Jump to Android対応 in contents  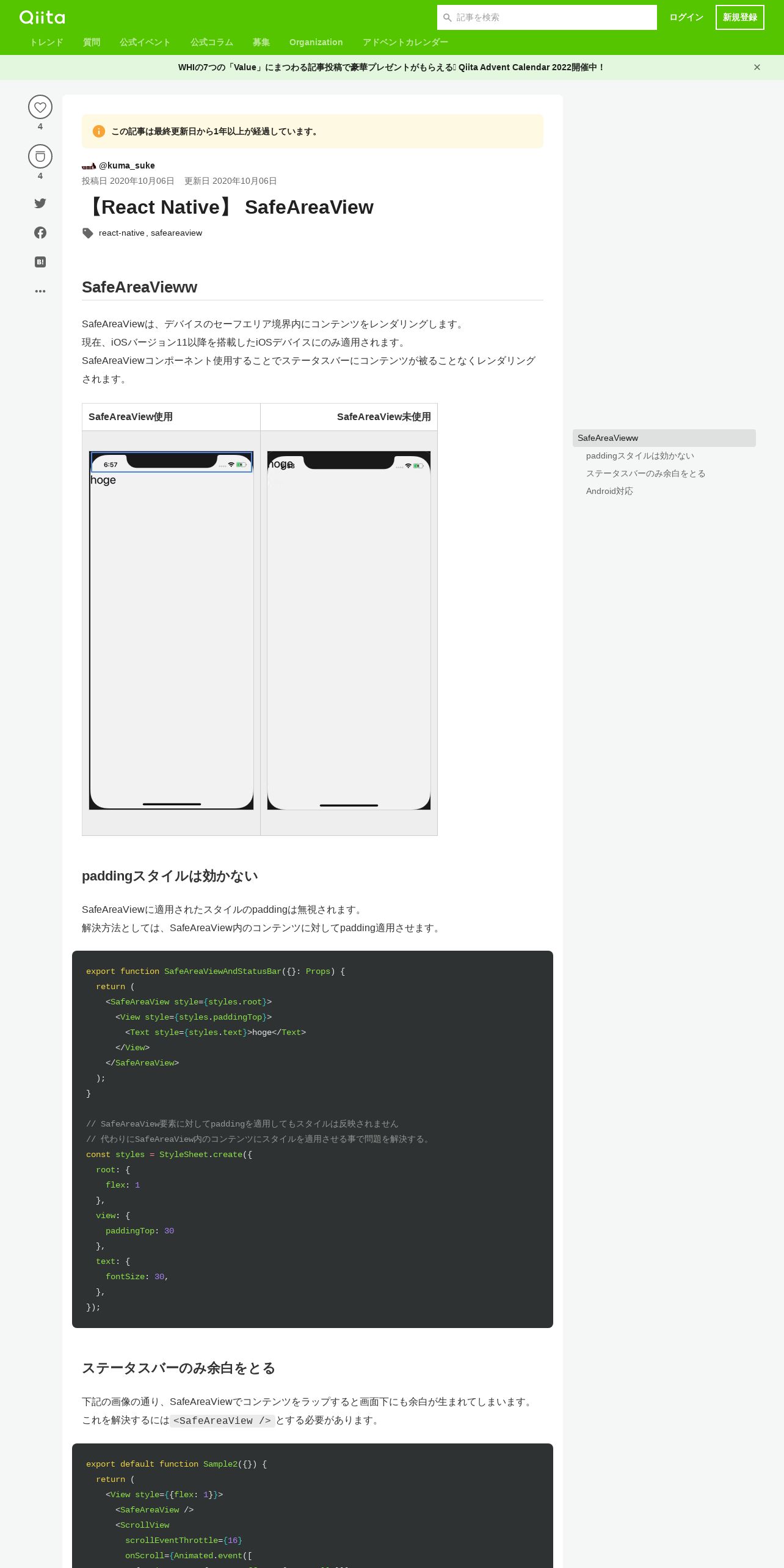coord(609,491)
